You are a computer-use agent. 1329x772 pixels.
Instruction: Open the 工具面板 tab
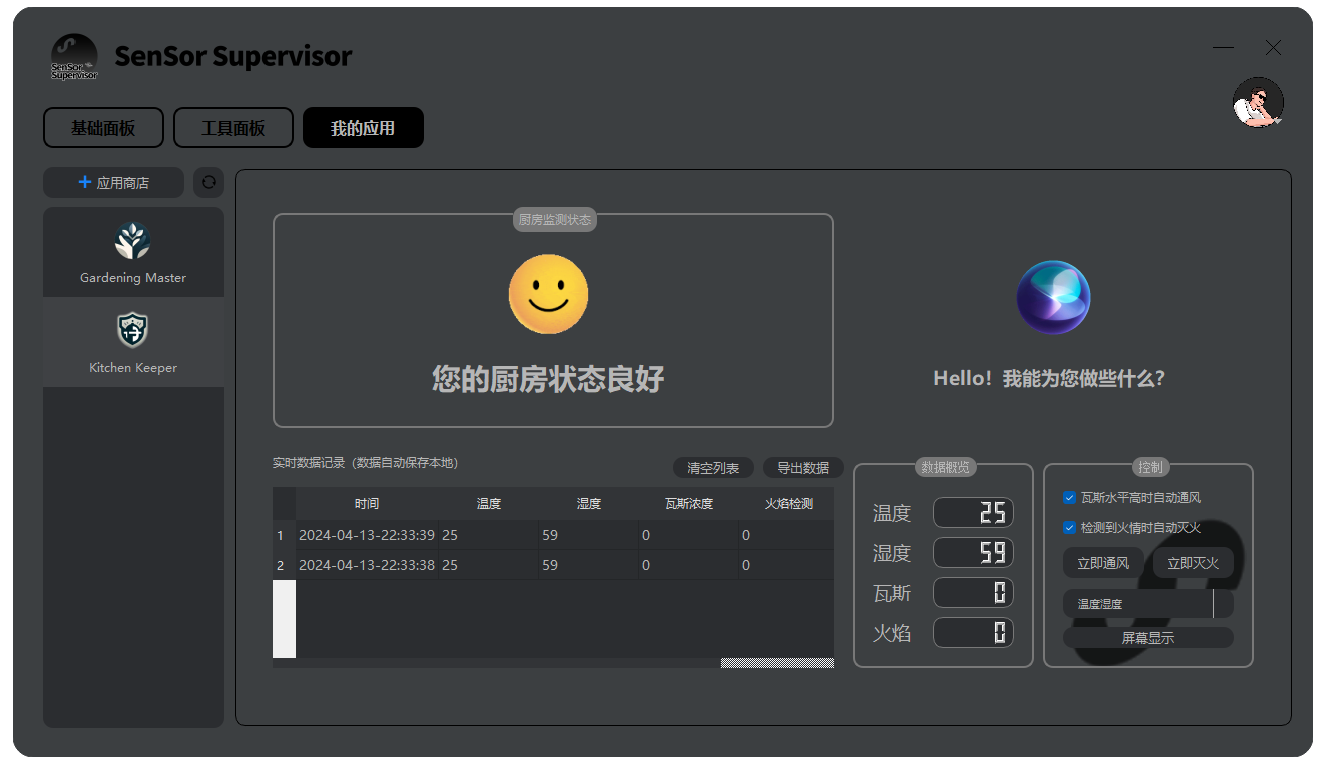tap(233, 128)
